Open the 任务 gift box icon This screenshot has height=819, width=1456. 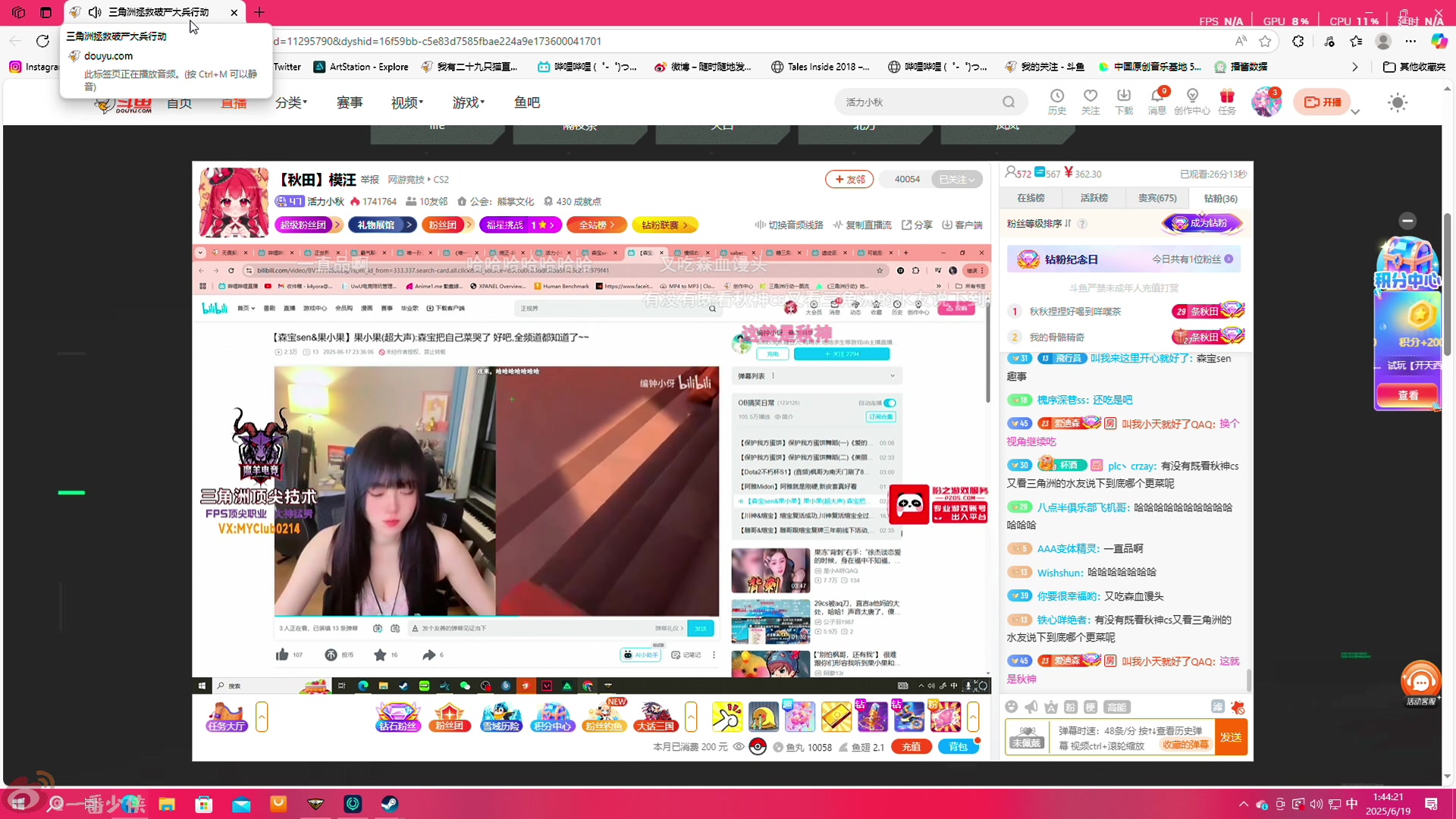point(1227,102)
